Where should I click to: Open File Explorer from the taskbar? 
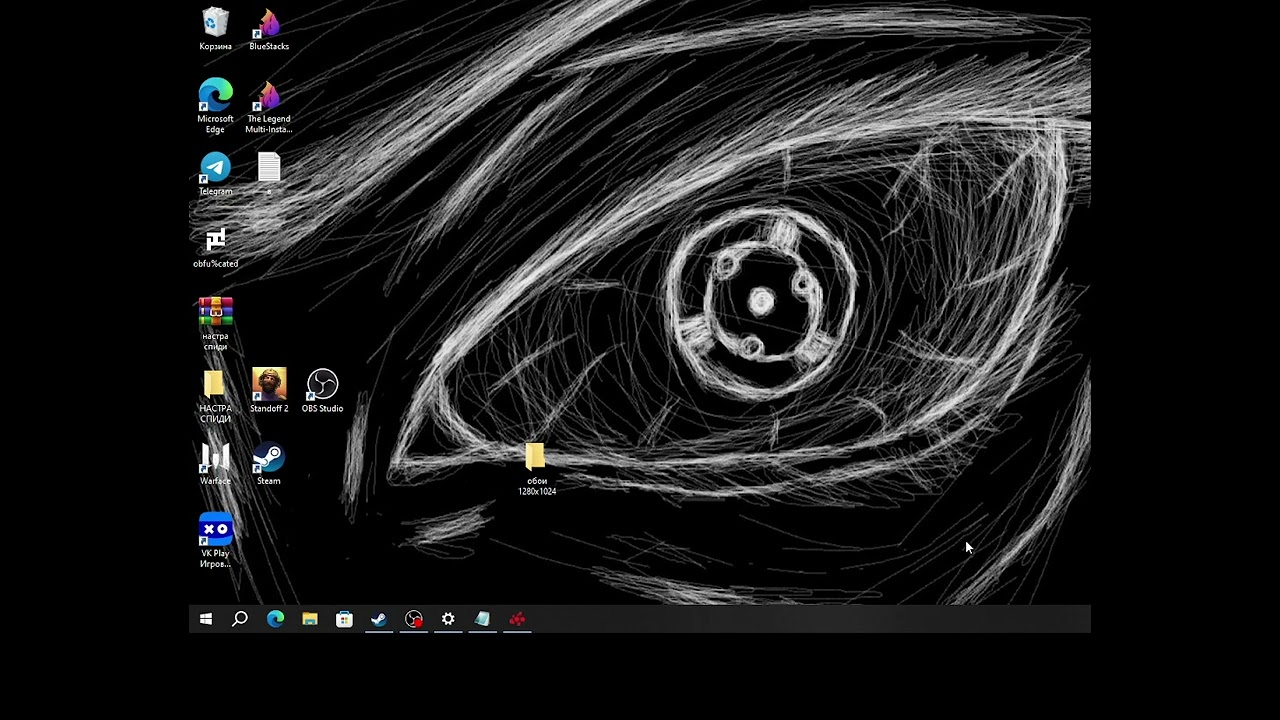(310, 619)
